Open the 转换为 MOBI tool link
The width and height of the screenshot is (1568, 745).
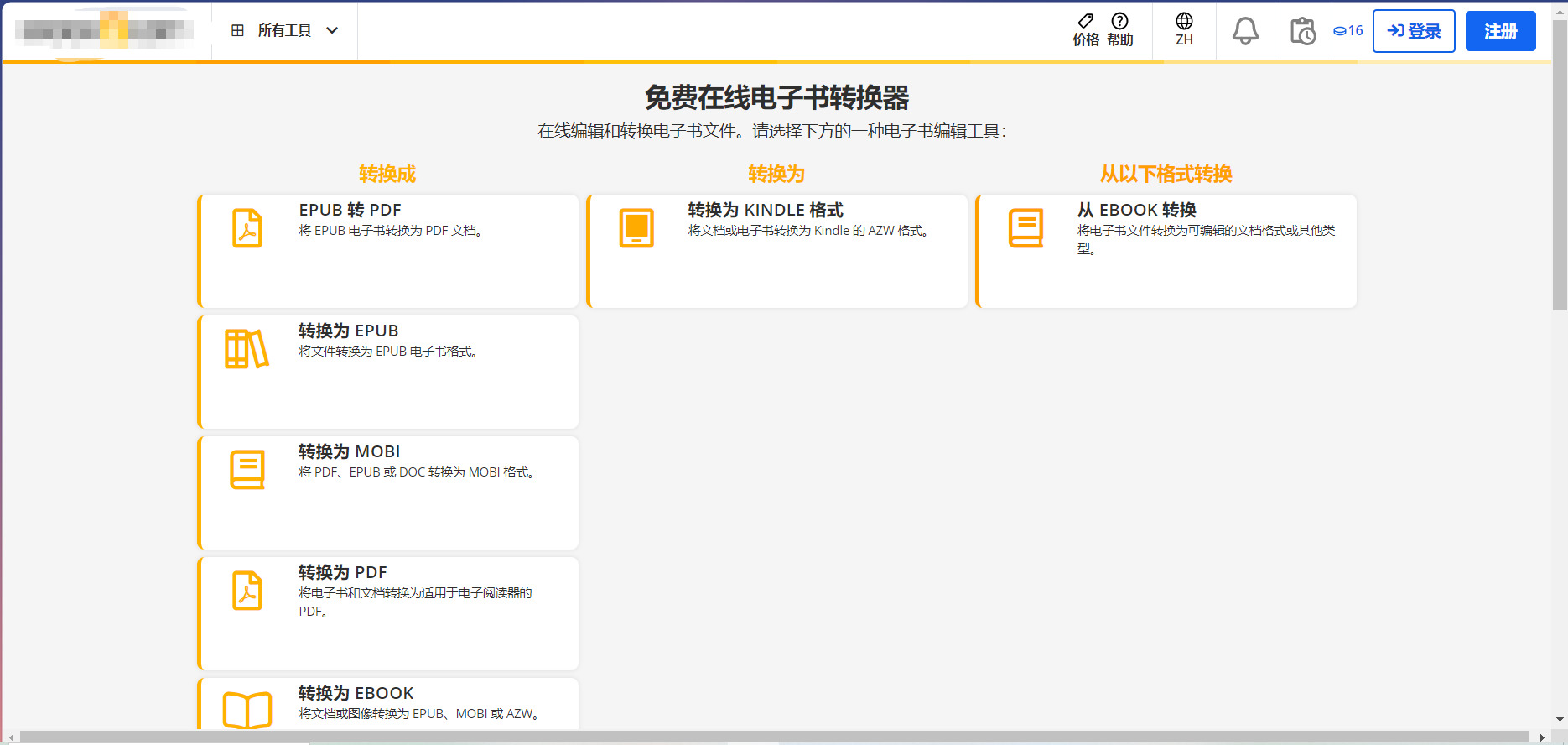point(349,451)
